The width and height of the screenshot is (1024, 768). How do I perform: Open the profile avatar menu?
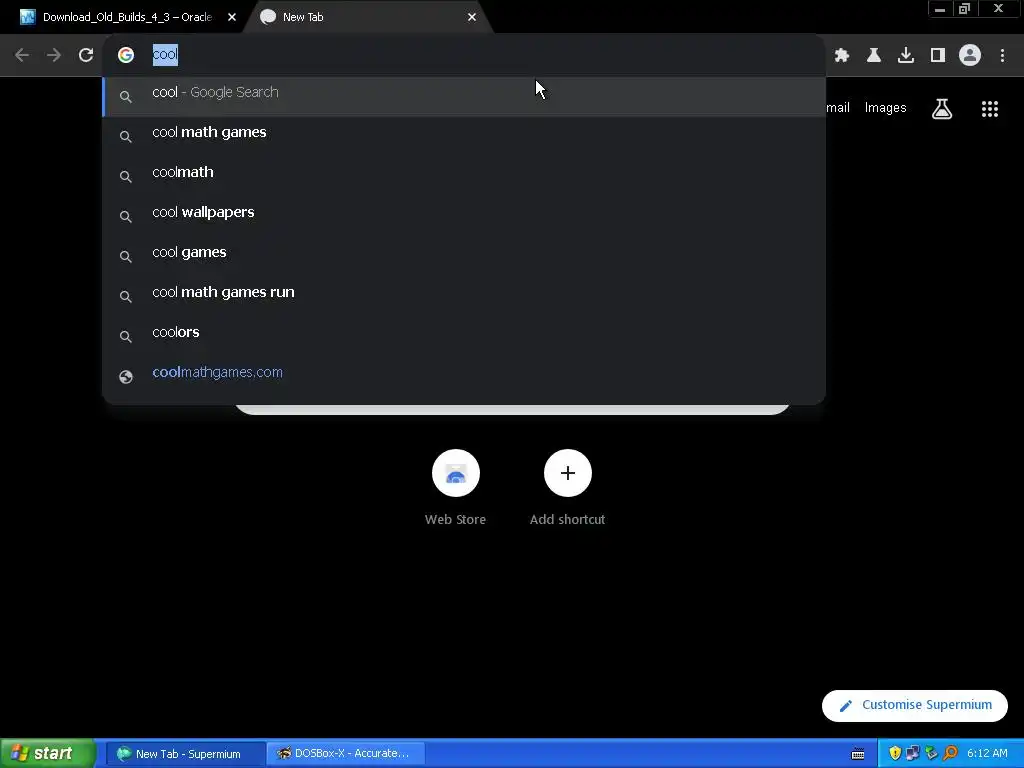pyautogui.click(x=970, y=55)
